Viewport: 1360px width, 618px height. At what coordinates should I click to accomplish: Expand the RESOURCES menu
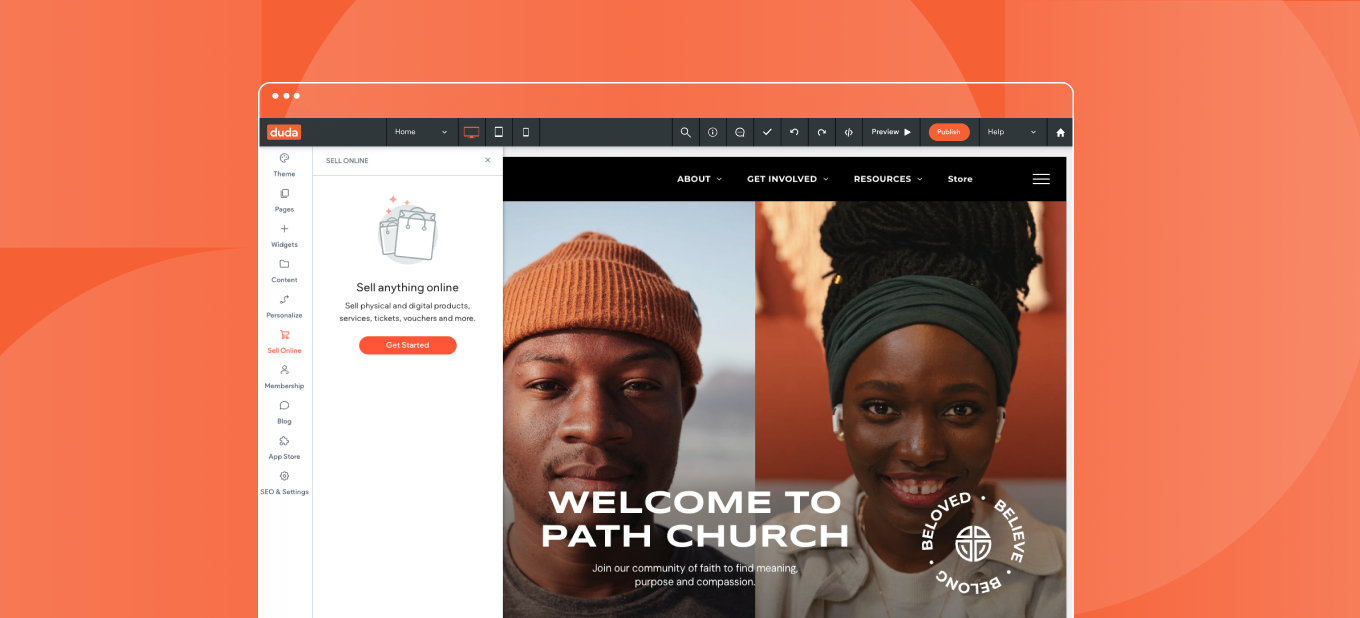pos(889,179)
